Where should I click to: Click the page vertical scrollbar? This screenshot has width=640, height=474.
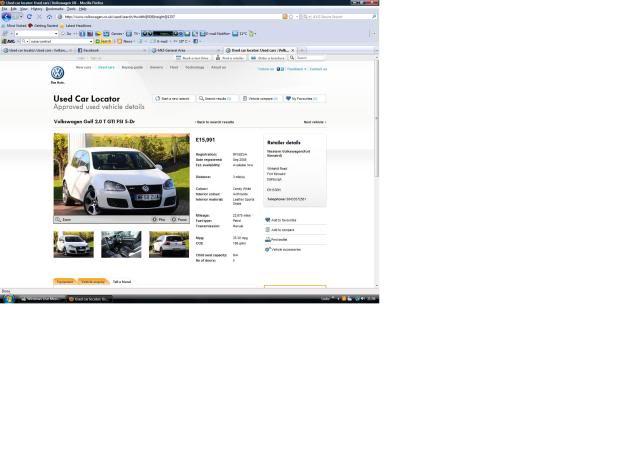pyautogui.click(x=376, y=172)
